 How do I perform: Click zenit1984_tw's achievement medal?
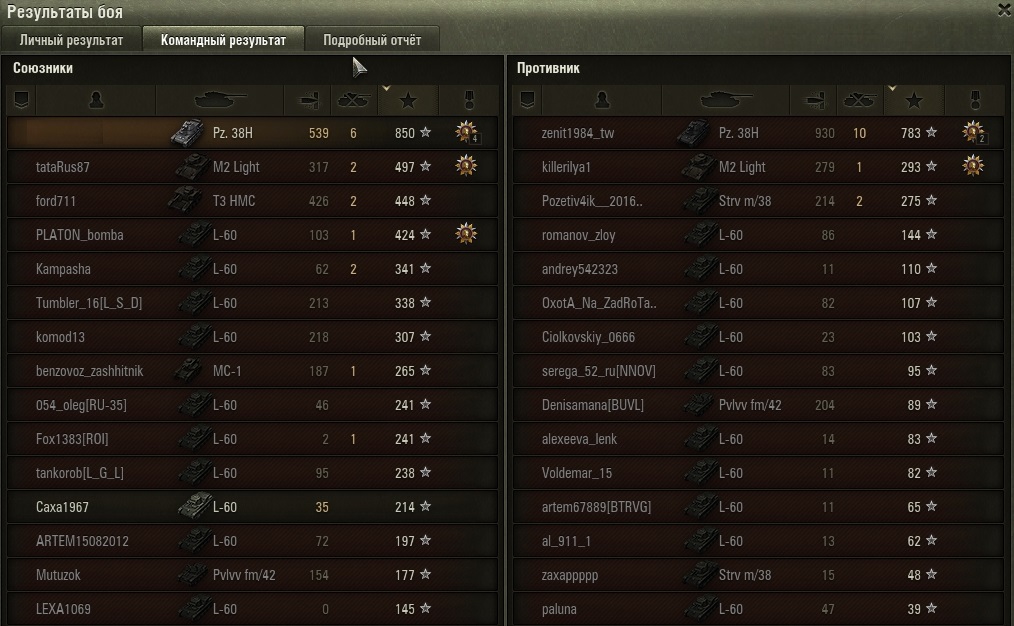tap(973, 132)
